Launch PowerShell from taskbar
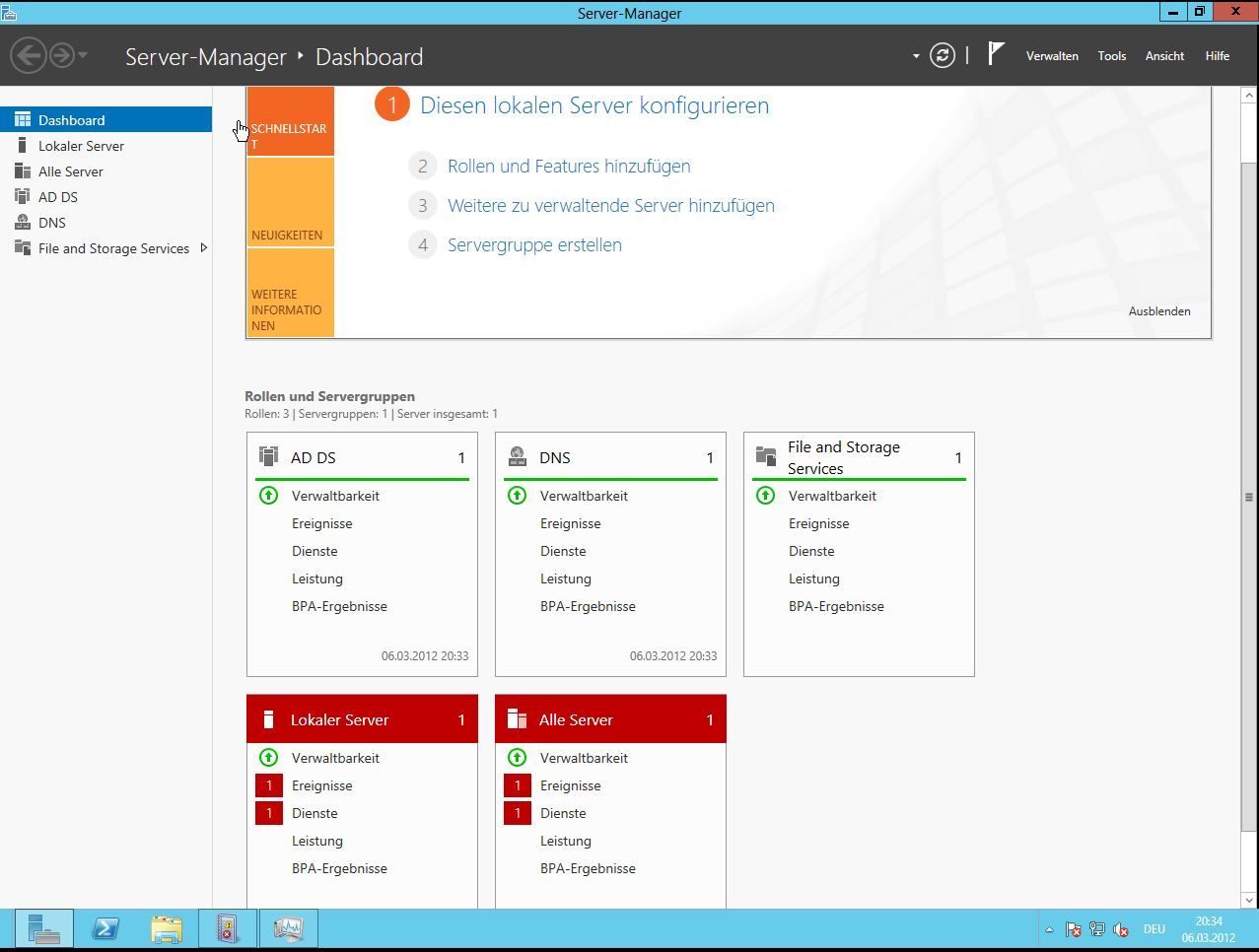The image size is (1259, 952). coord(105,928)
